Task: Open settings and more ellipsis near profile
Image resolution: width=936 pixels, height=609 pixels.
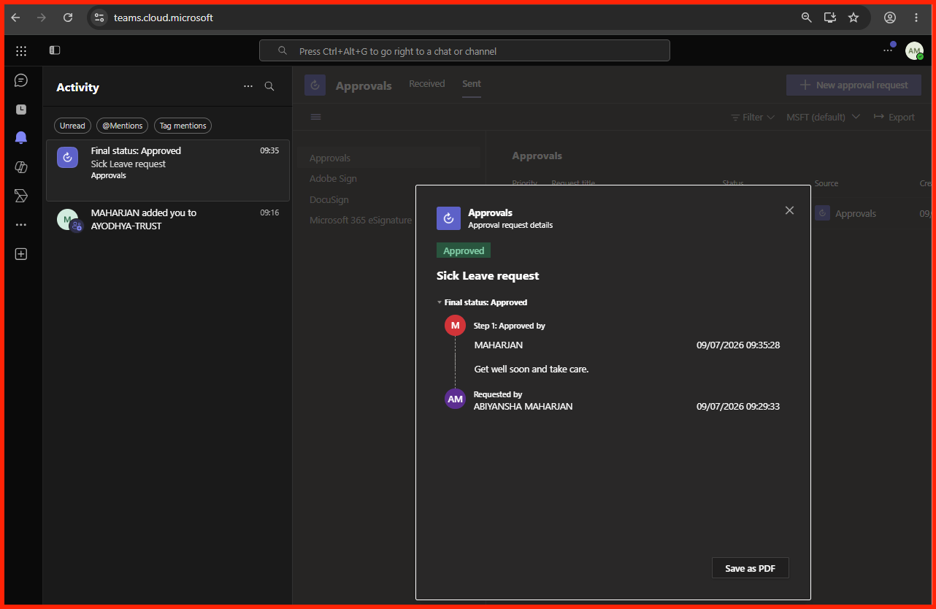Action: pyautogui.click(x=888, y=50)
